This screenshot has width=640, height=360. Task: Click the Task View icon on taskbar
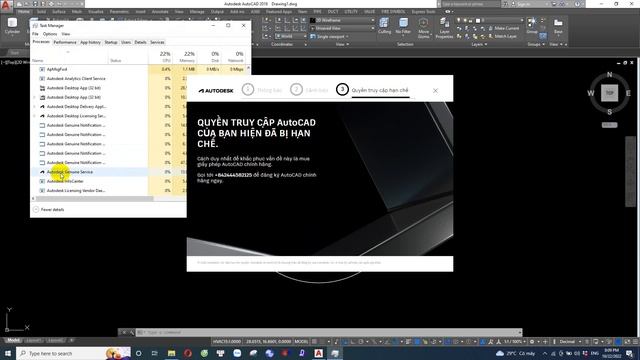tap(155, 353)
